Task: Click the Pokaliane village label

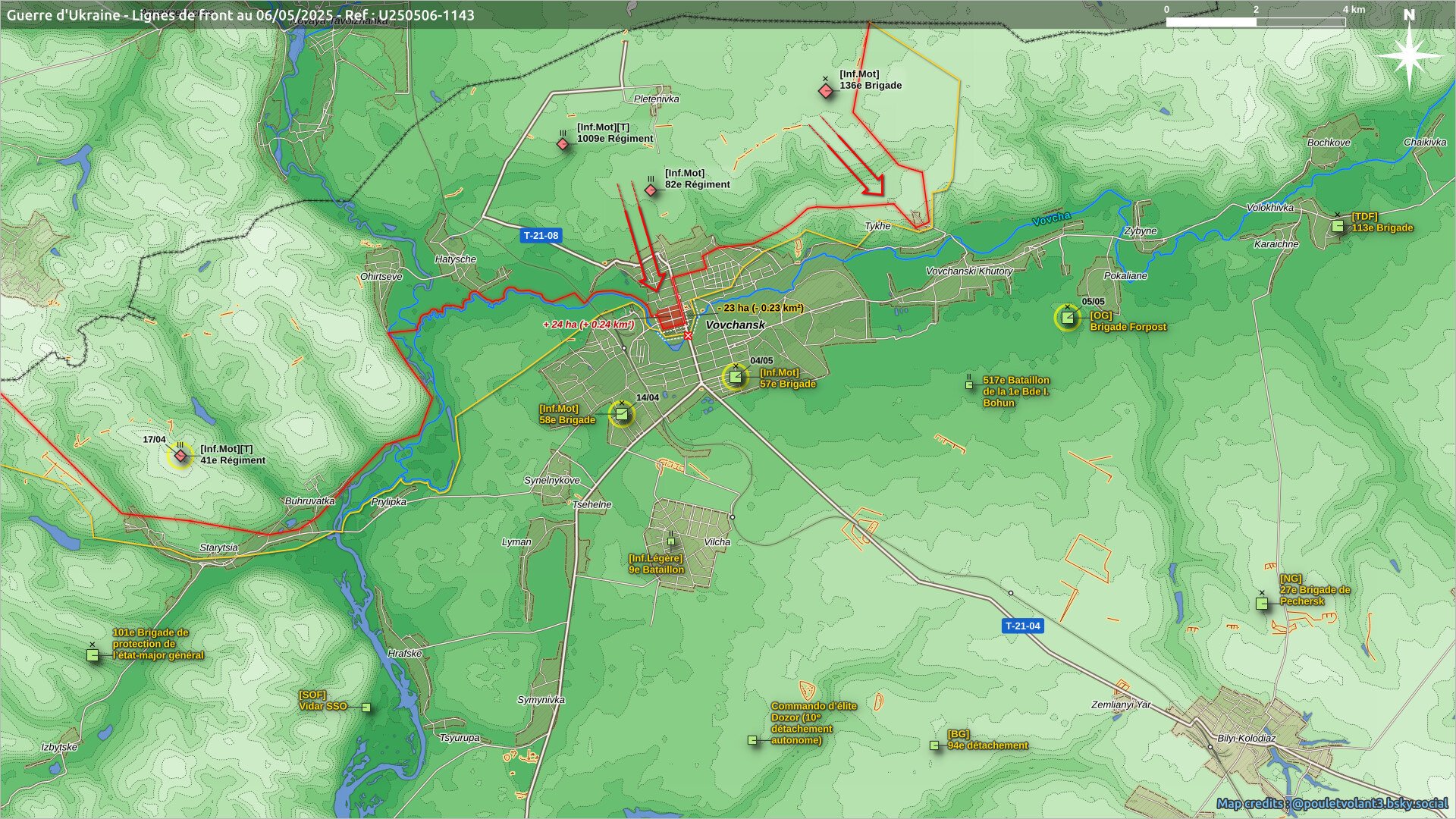Action: [x=1125, y=276]
